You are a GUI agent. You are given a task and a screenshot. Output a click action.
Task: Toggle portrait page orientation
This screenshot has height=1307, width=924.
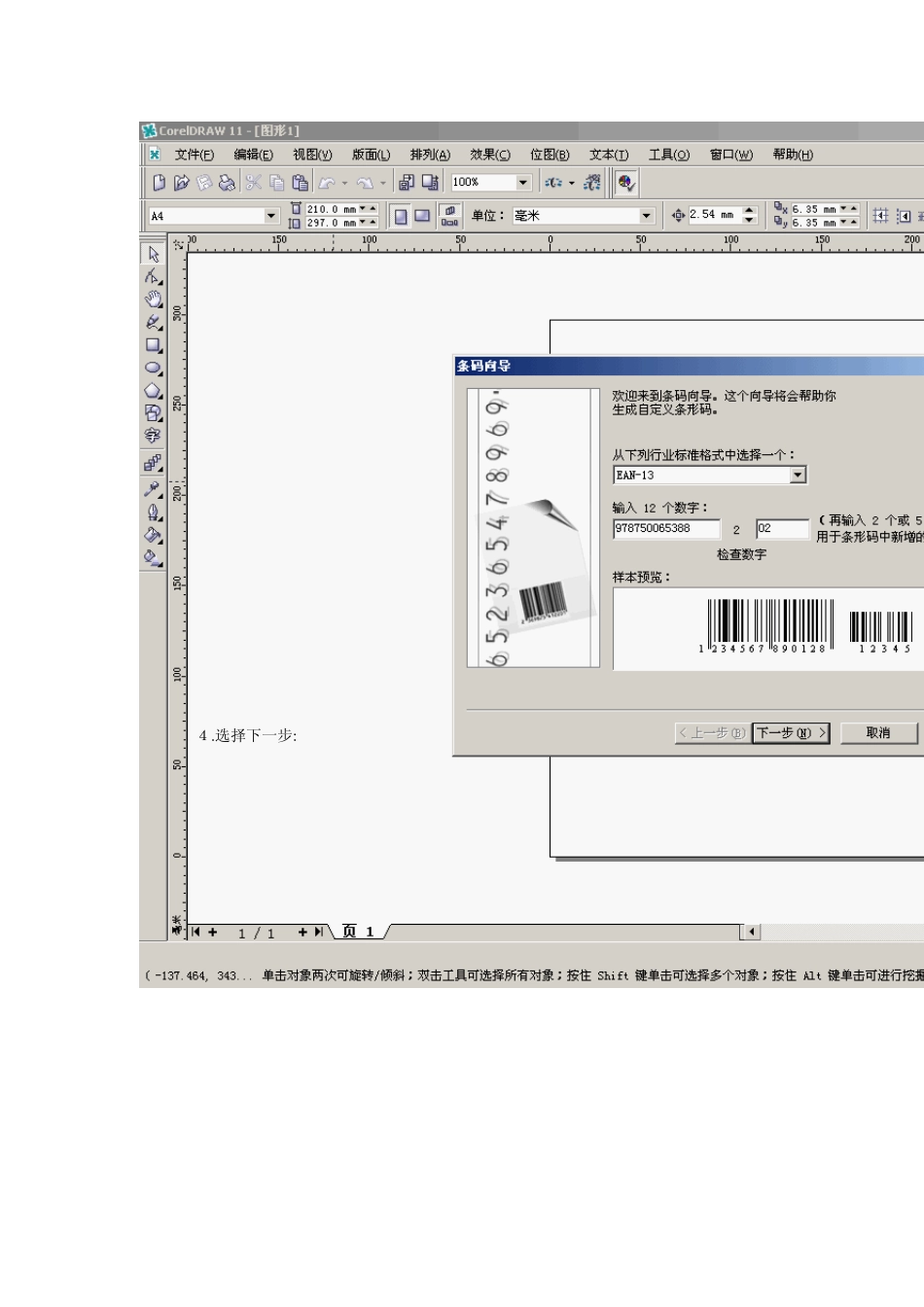(x=401, y=216)
